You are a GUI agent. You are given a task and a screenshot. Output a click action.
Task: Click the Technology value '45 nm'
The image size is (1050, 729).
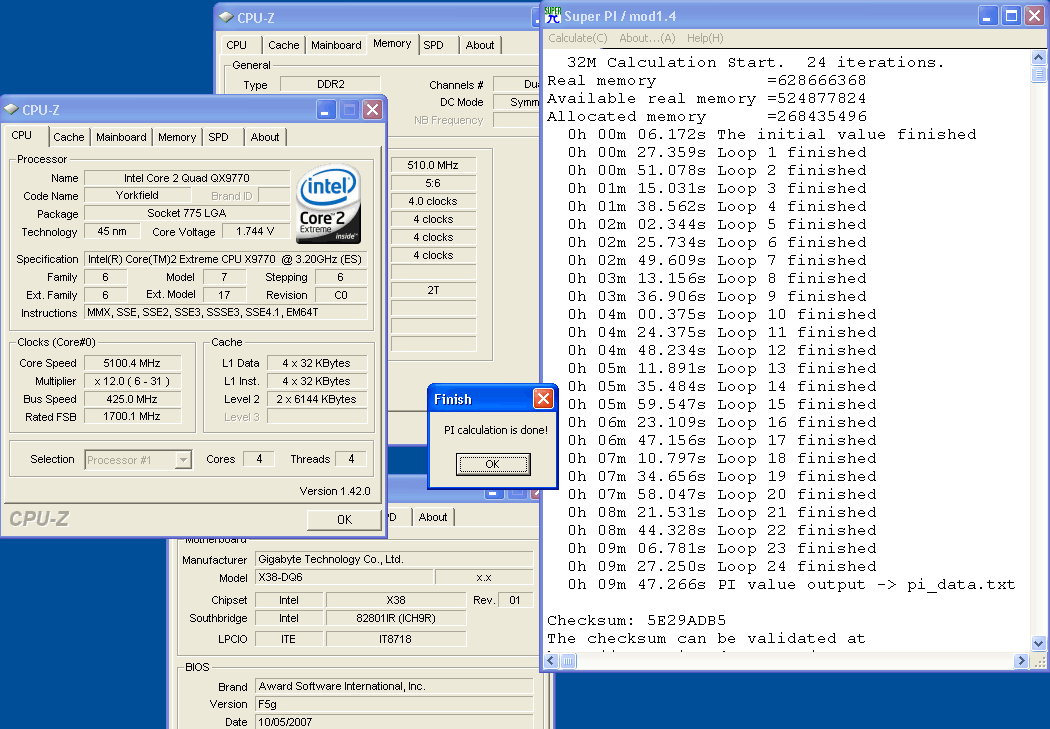pyautogui.click(x=112, y=232)
